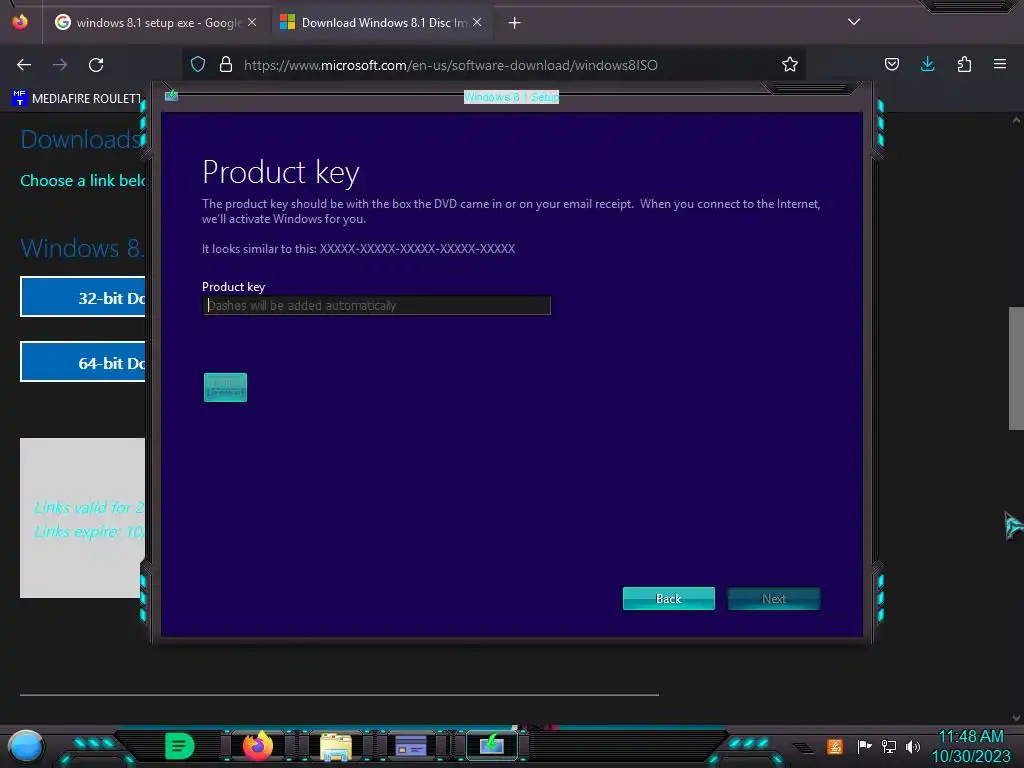
Task: Close the Download Windows 8.1 tab
Action: (477, 22)
